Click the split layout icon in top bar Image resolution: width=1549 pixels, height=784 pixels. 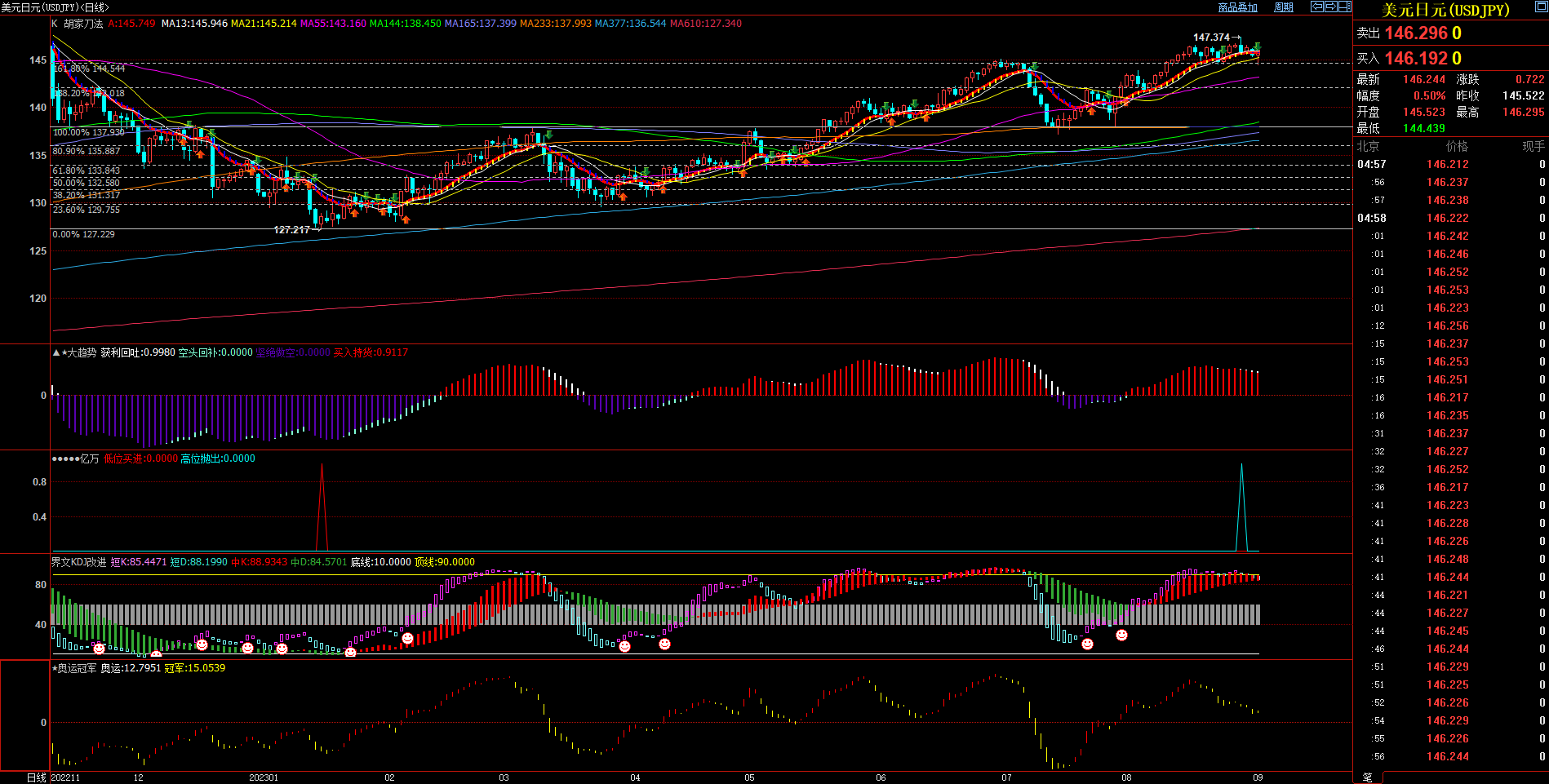1344,7
